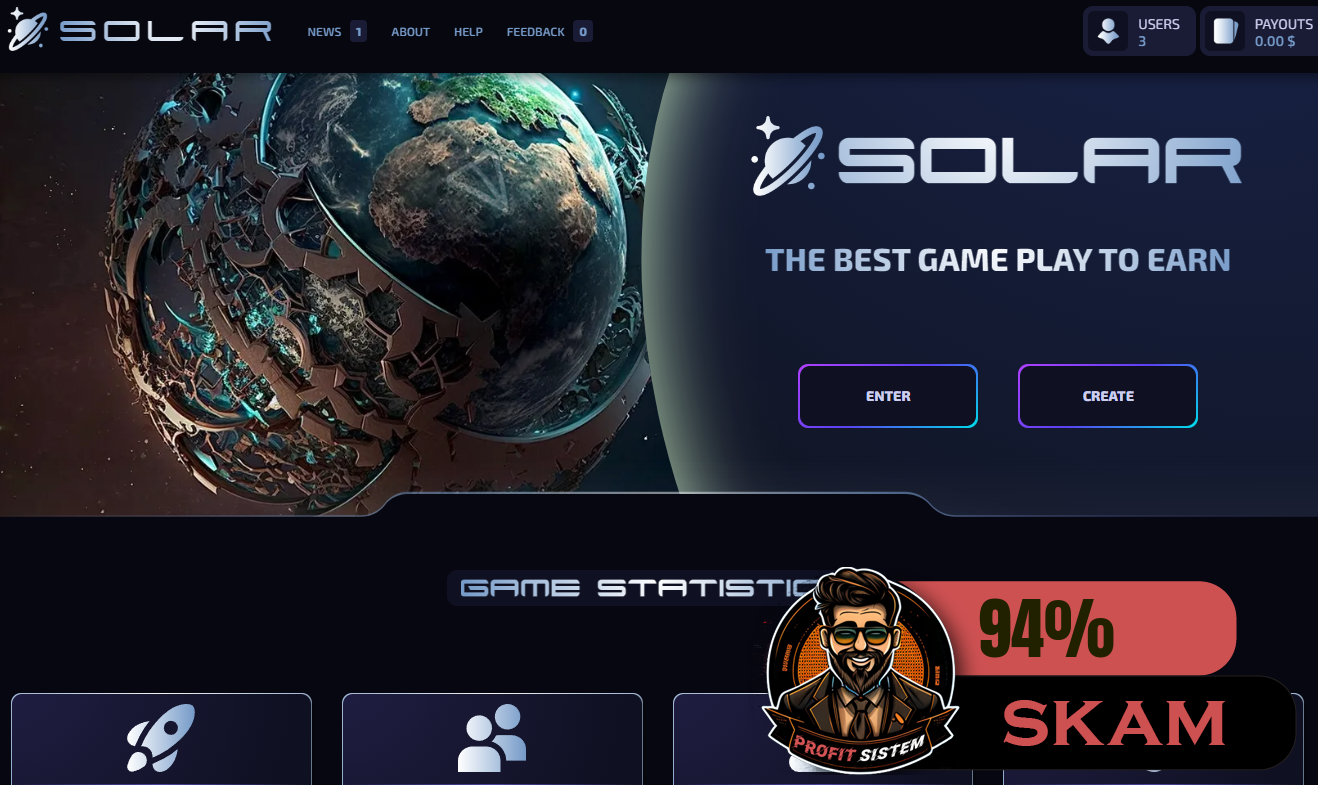The width and height of the screenshot is (1318, 785).
Task: Click the rocket icon statistics card
Action: [161, 738]
